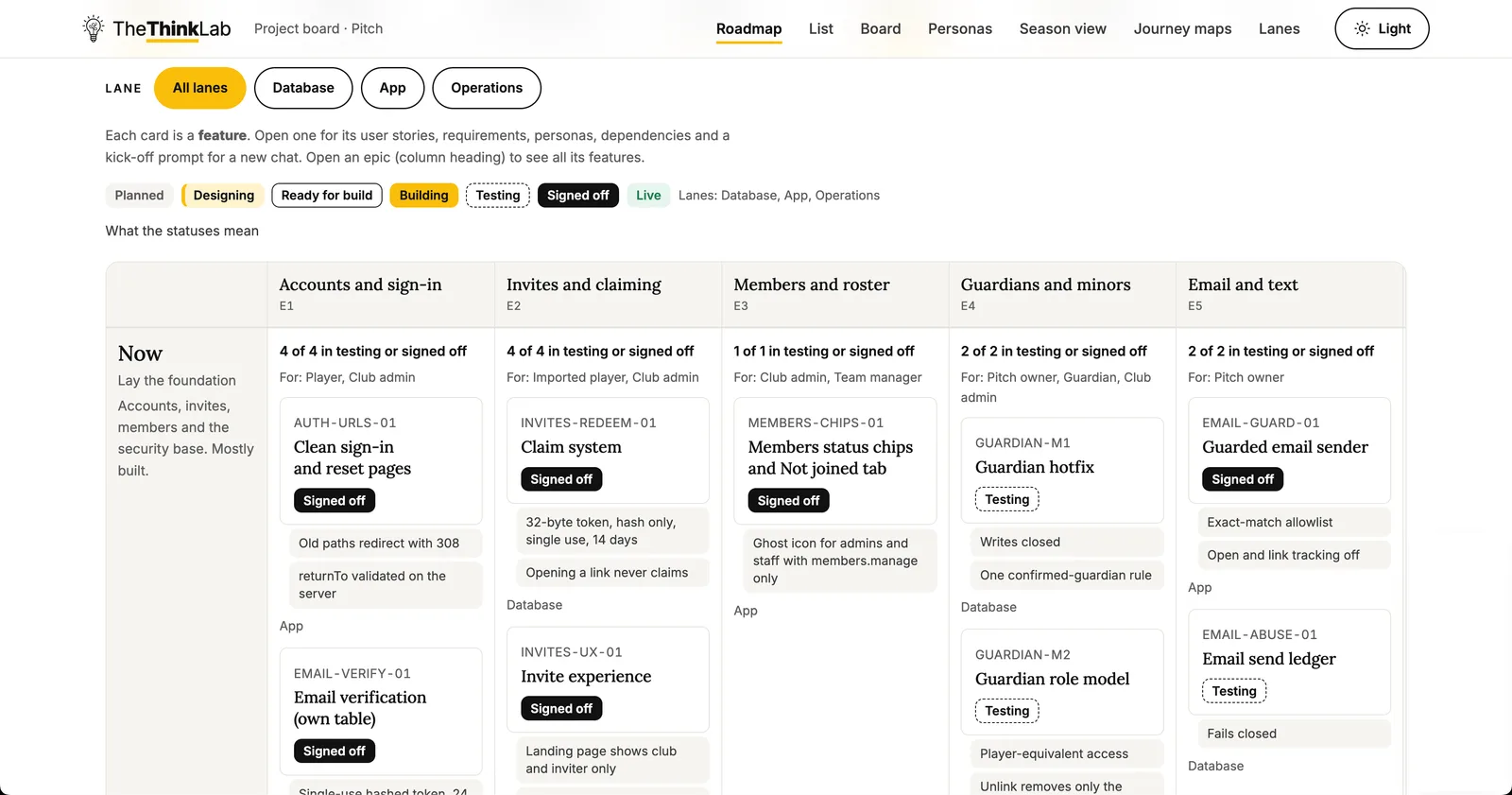This screenshot has height=795, width=1512.
Task: Filter by the App lane
Action: (392, 88)
